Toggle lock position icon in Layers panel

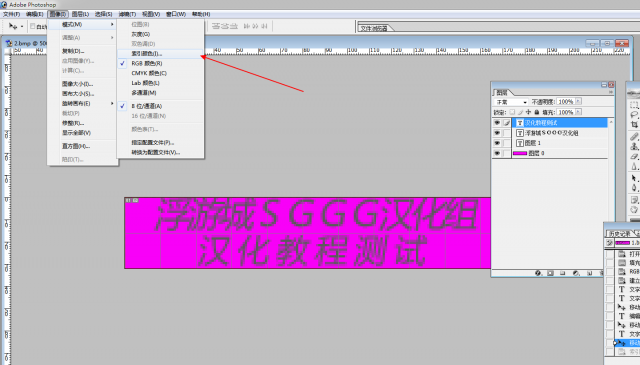point(529,112)
